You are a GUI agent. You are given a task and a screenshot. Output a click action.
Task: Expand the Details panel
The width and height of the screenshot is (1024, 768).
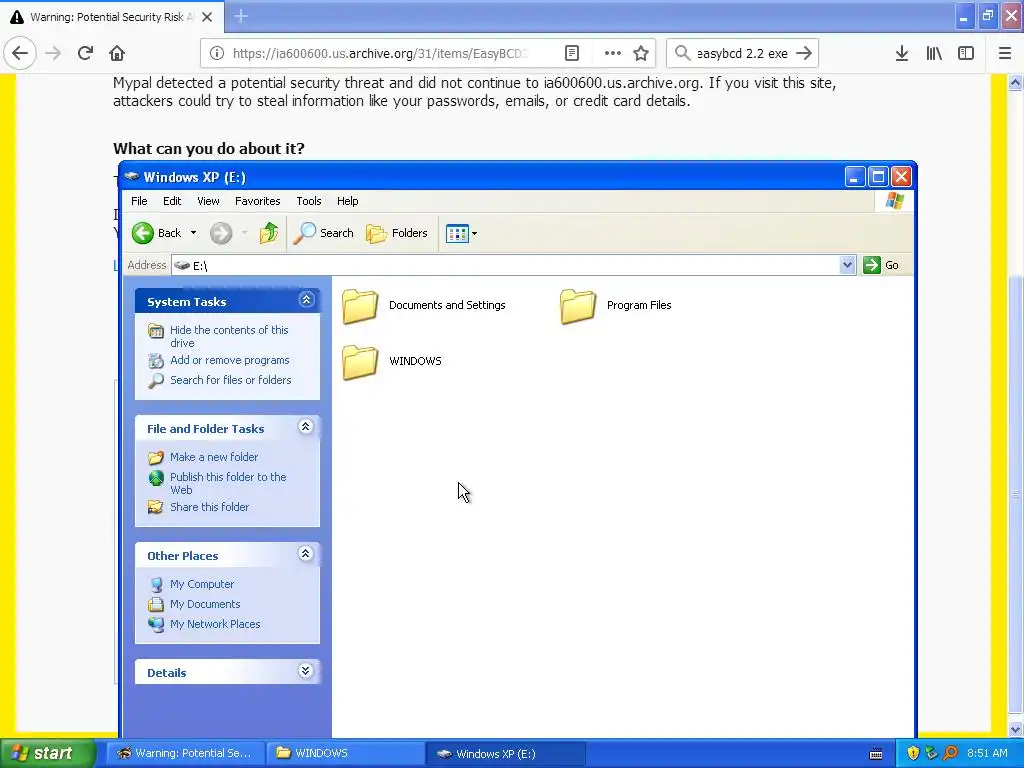pyautogui.click(x=306, y=671)
